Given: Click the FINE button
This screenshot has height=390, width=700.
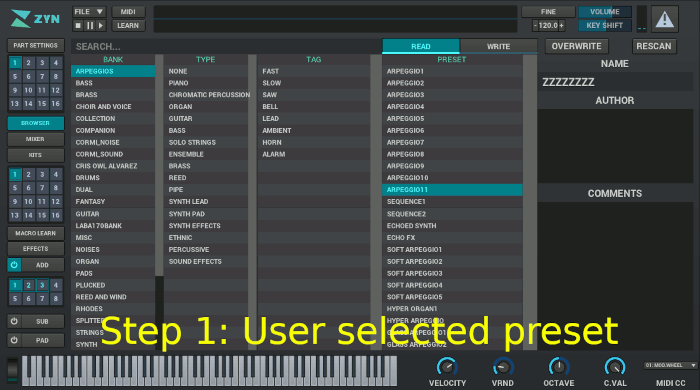Looking at the screenshot, I should click(548, 12).
